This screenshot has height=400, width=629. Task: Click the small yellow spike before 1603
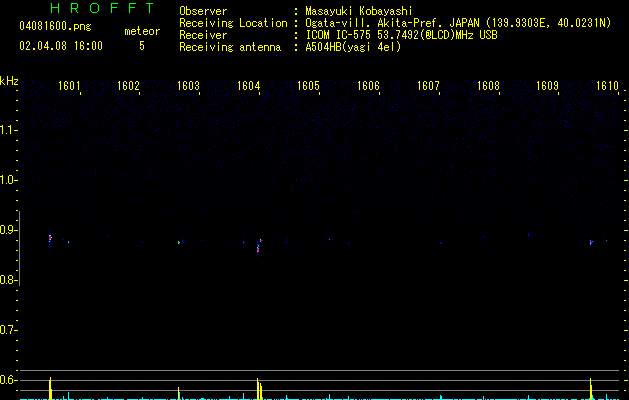point(179,393)
